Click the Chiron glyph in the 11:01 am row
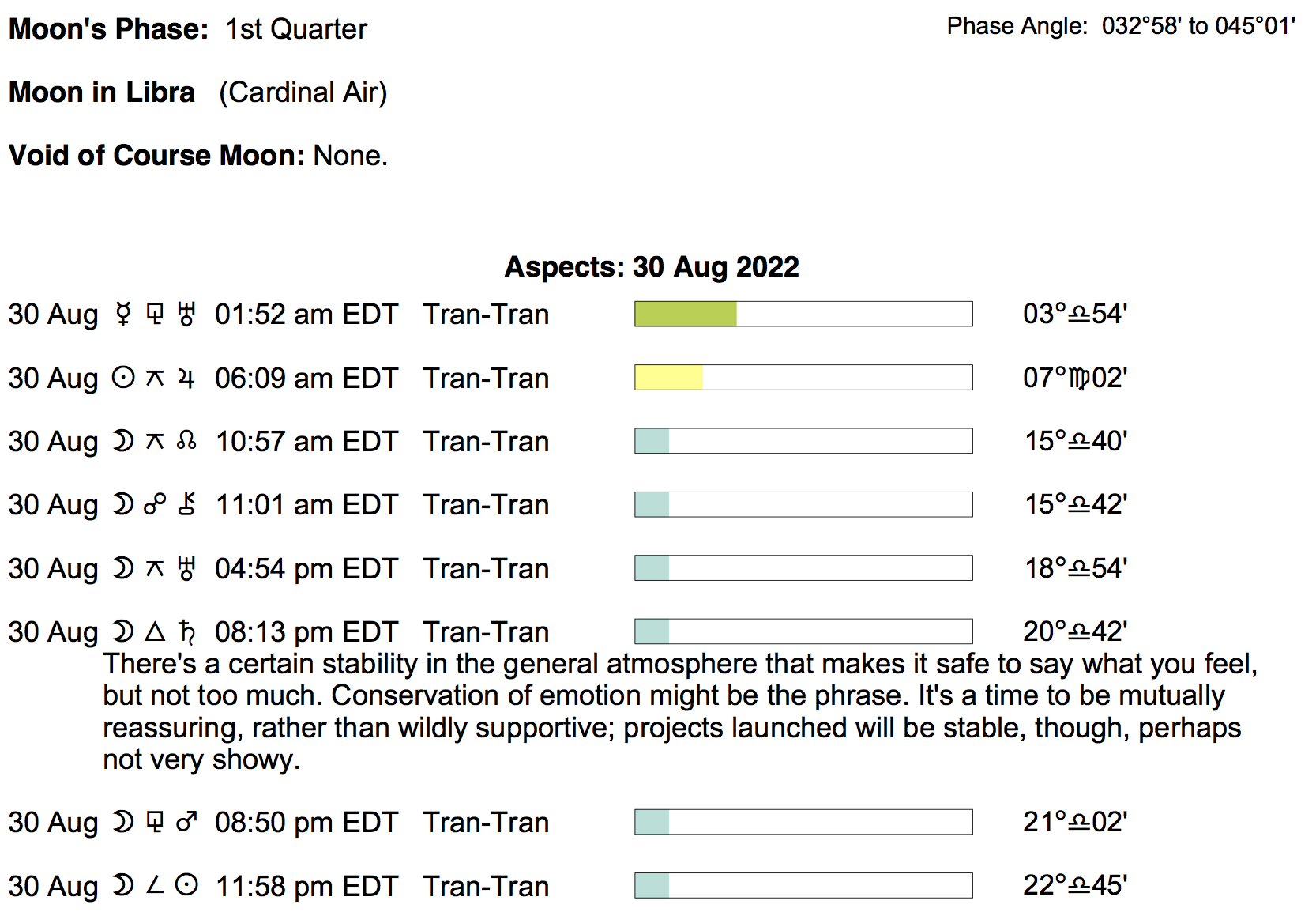Image resolution: width=1316 pixels, height=912 pixels. (x=186, y=503)
